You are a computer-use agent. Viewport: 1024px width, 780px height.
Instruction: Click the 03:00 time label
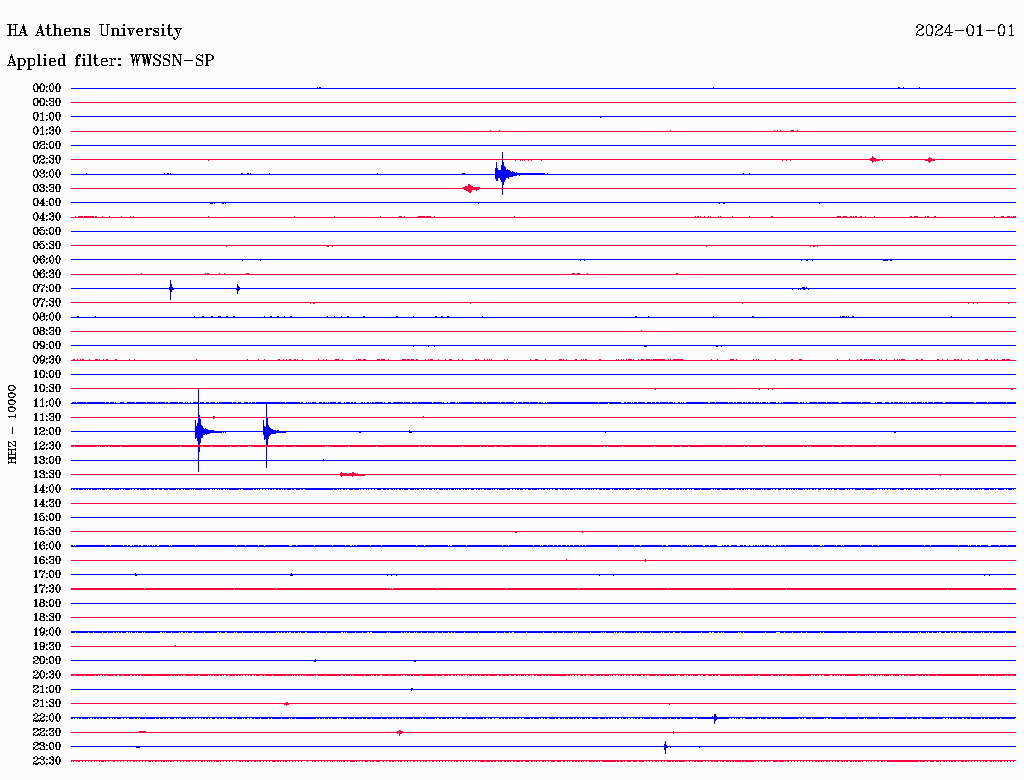point(47,174)
